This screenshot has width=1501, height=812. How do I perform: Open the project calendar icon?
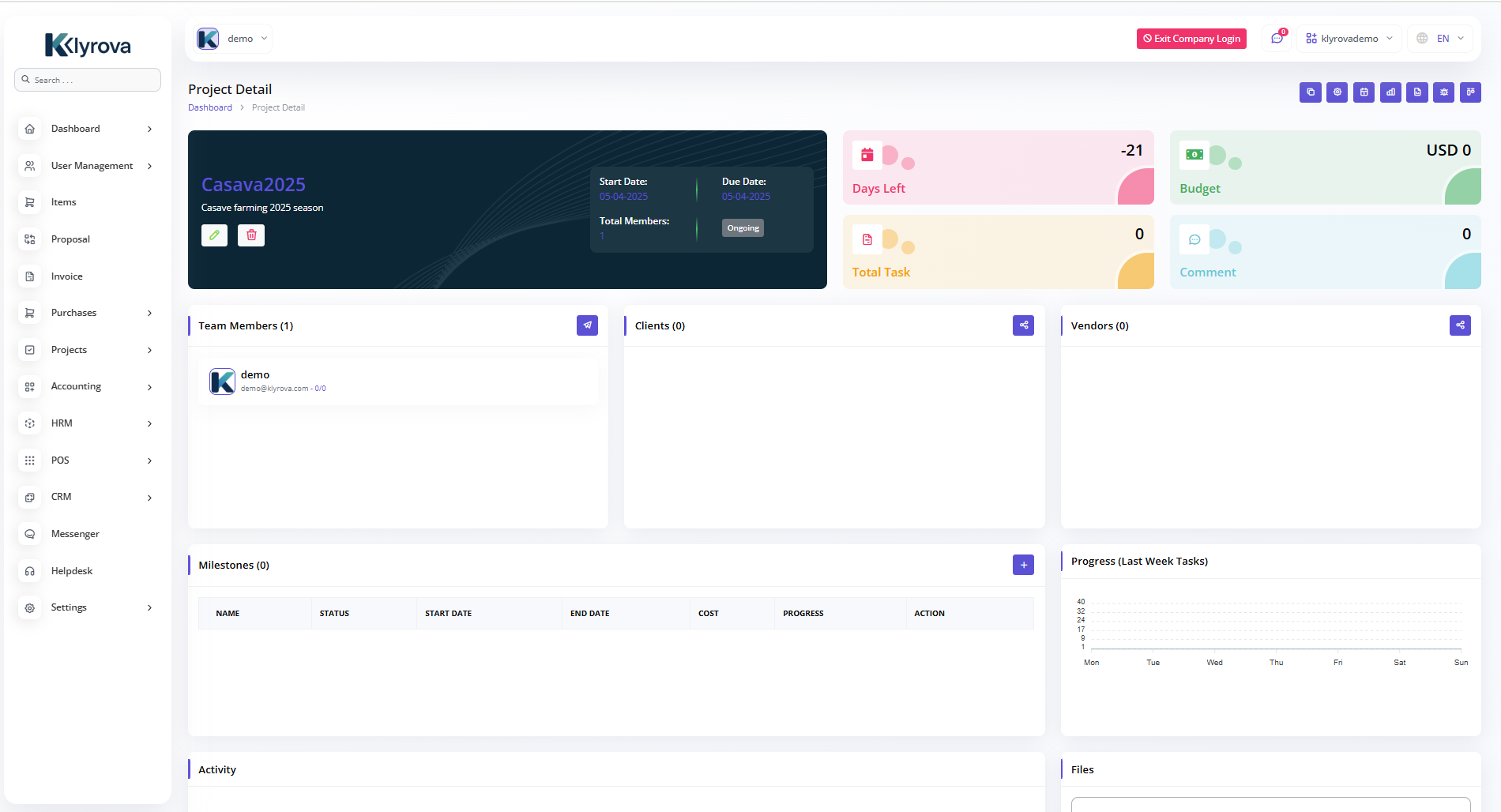pyautogui.click(x=1364, y=92)
